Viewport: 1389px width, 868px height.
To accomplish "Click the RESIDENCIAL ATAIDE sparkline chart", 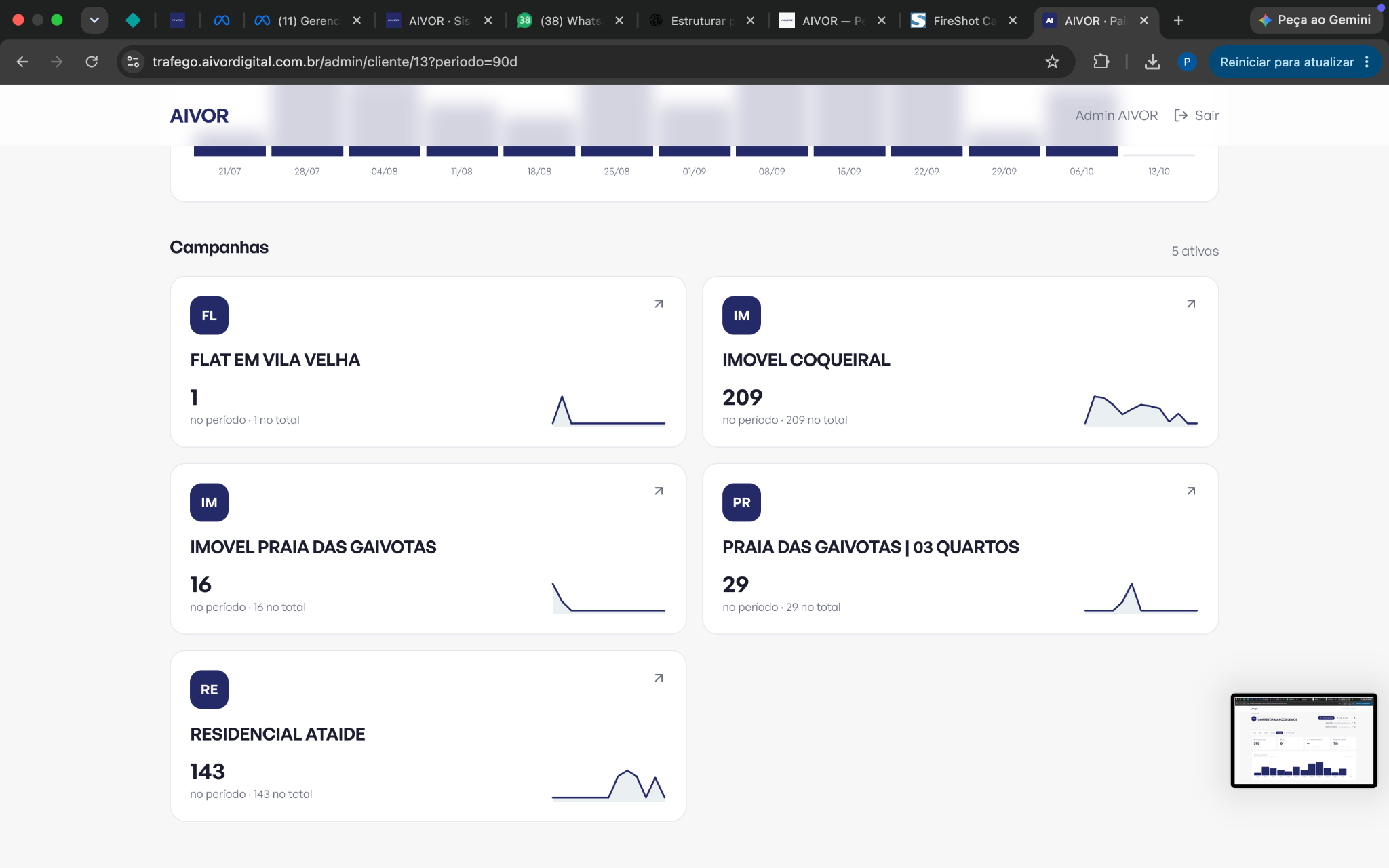I will coord(608,785).
